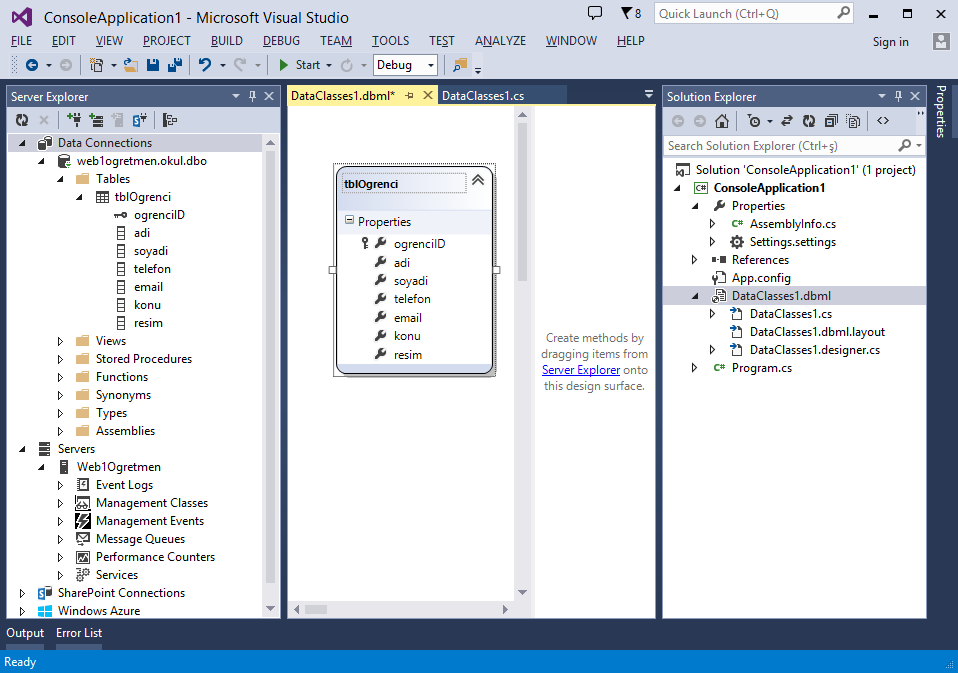Click the Server Explorer link in designer

tap(580, 370)
